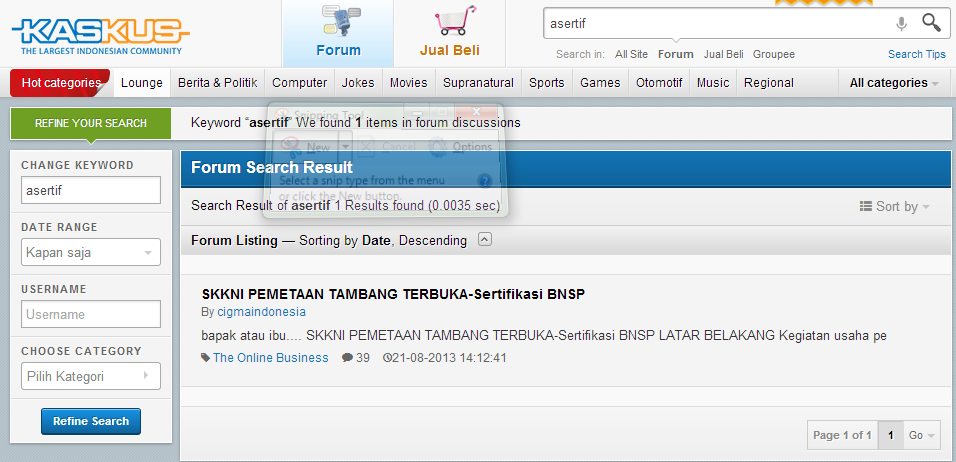Collapse the Forum Listing section
The height and width of the screenshot is (462, 956).
pyautogui.click(x=485, y=240)
